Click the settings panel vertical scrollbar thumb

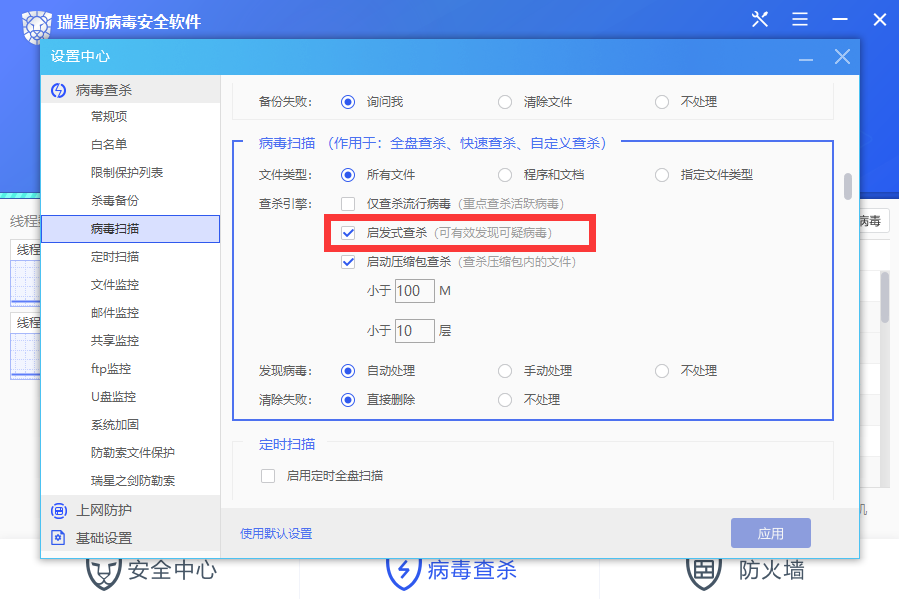click(847, 186)
